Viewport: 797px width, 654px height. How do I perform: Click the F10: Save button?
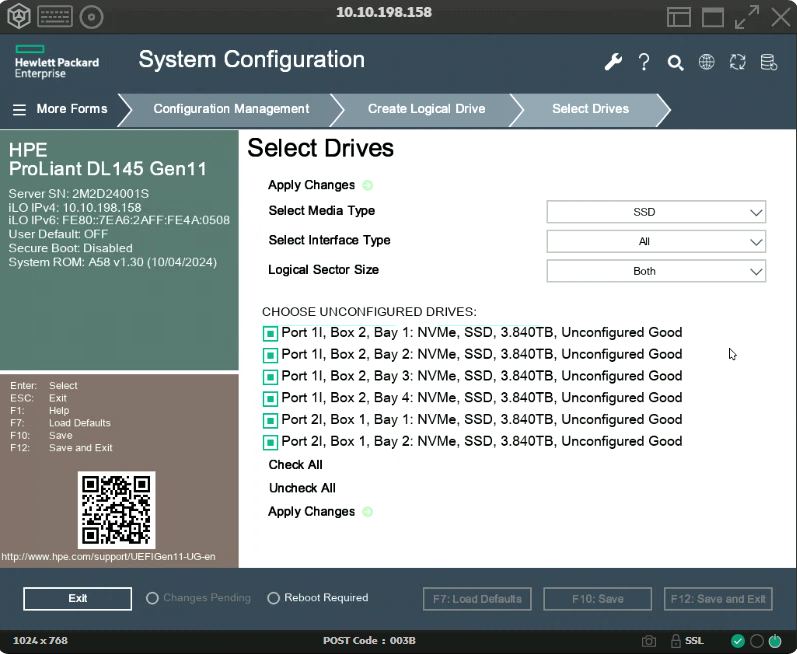pos(598,599)
